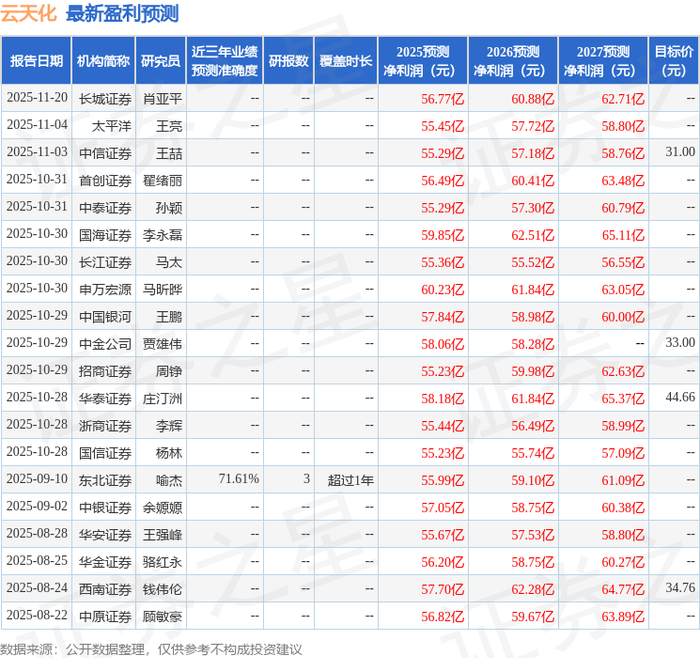Select the 报告日期 column header

36,61
